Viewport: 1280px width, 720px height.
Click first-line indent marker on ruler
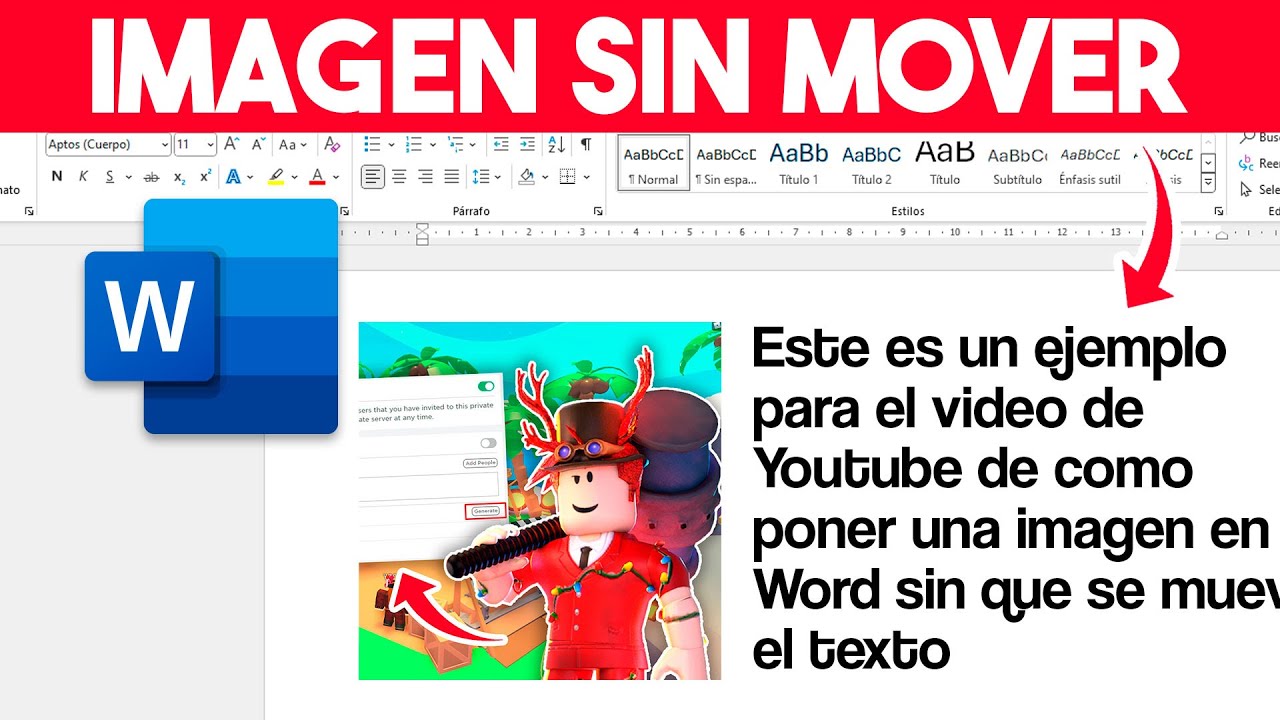pos(422,228)
